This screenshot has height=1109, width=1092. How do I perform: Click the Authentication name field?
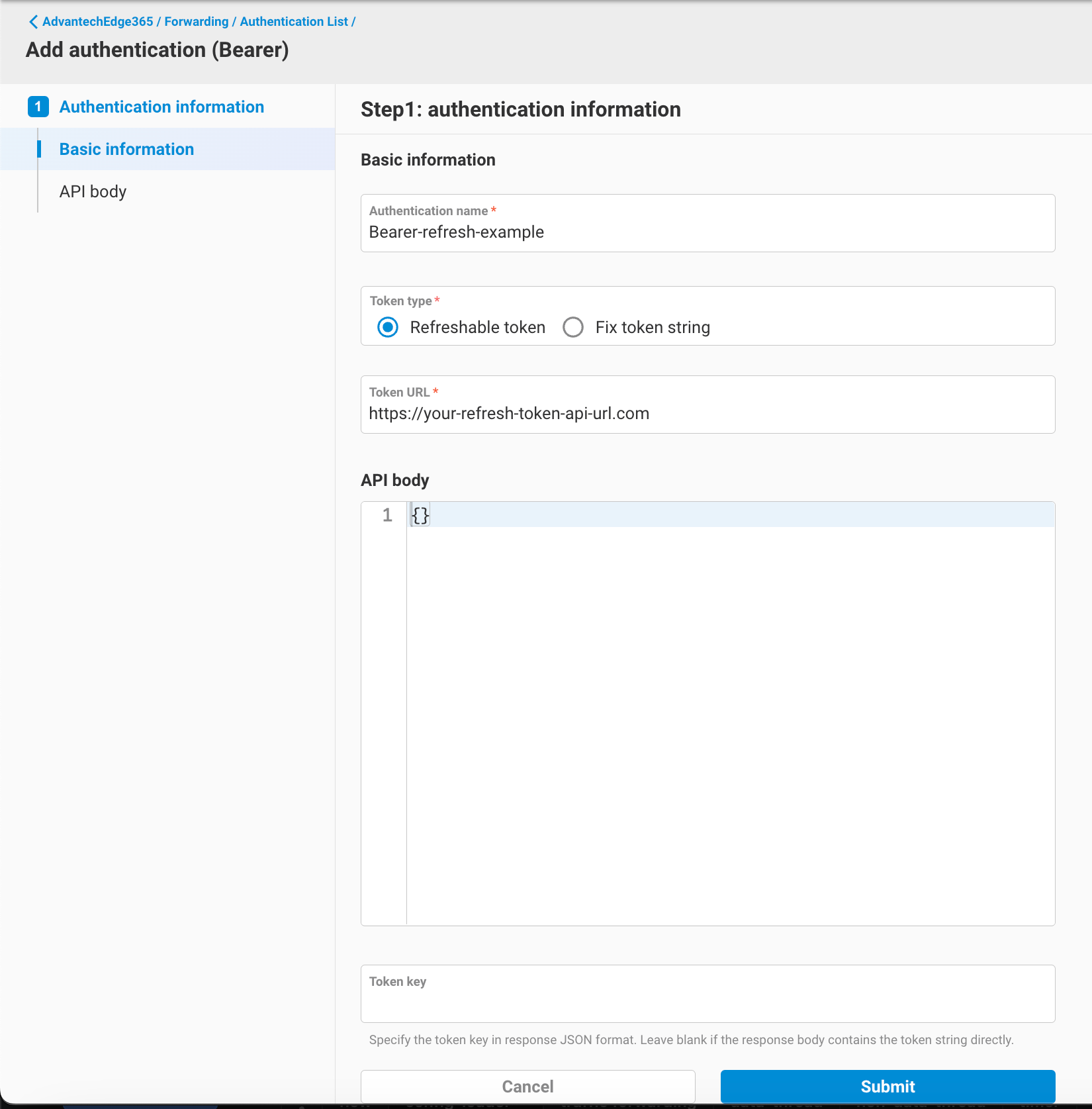(x=707, y=232)
